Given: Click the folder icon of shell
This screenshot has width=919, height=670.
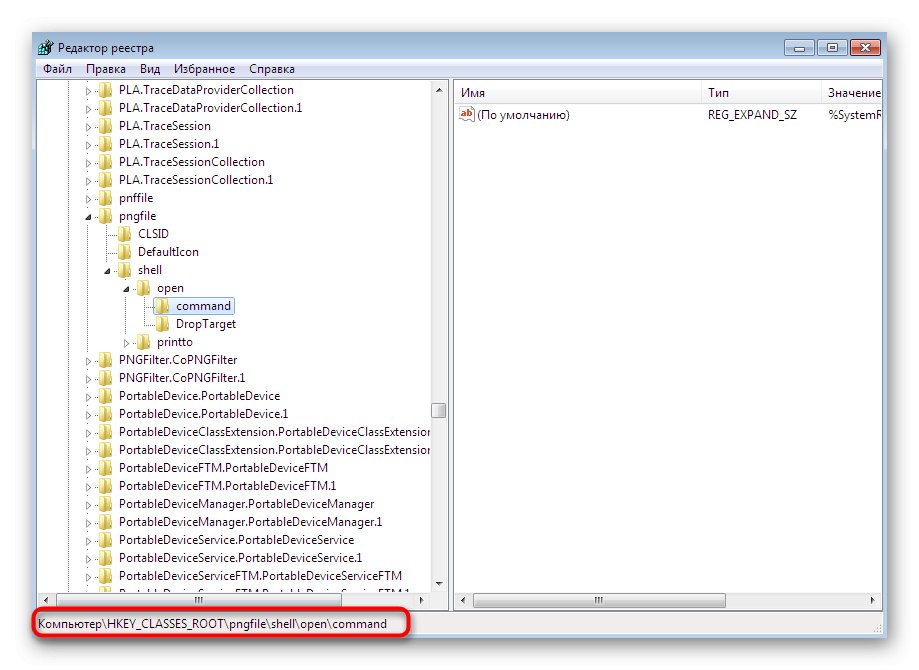Looking at the screenshot, I should [124, 270].
